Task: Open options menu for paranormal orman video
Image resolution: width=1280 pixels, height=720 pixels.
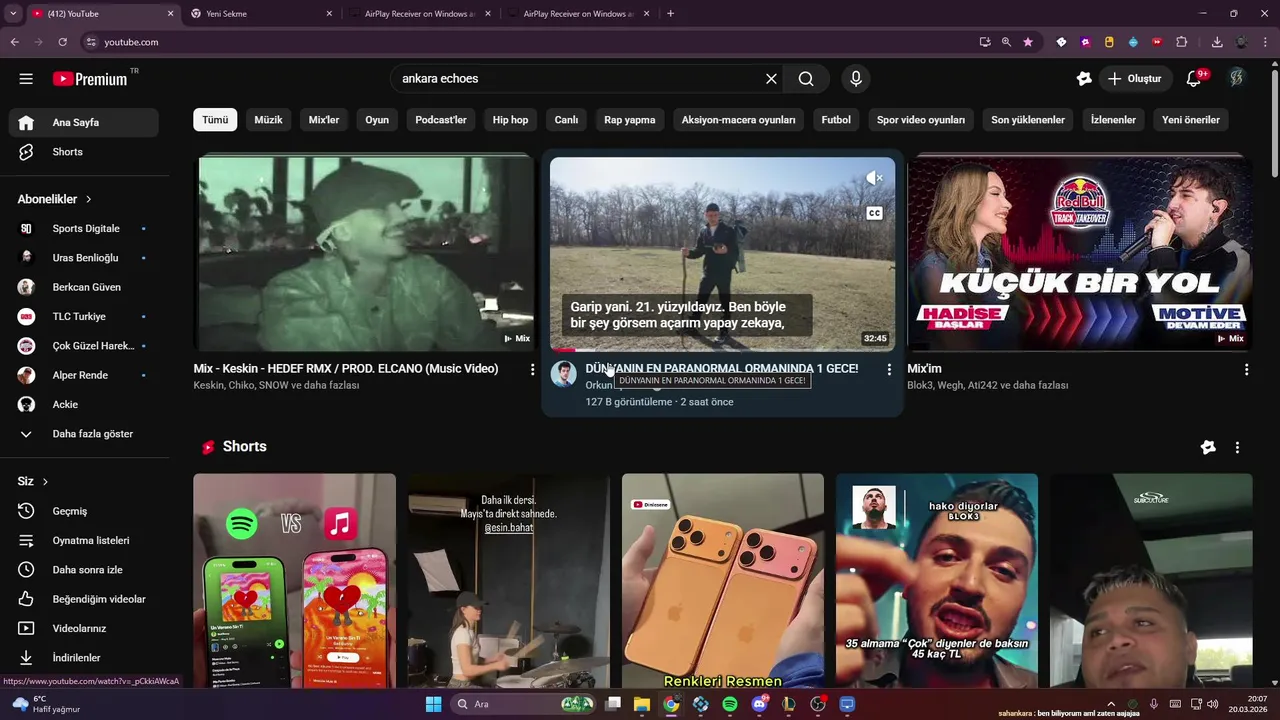Action: (x=889, y=370)
